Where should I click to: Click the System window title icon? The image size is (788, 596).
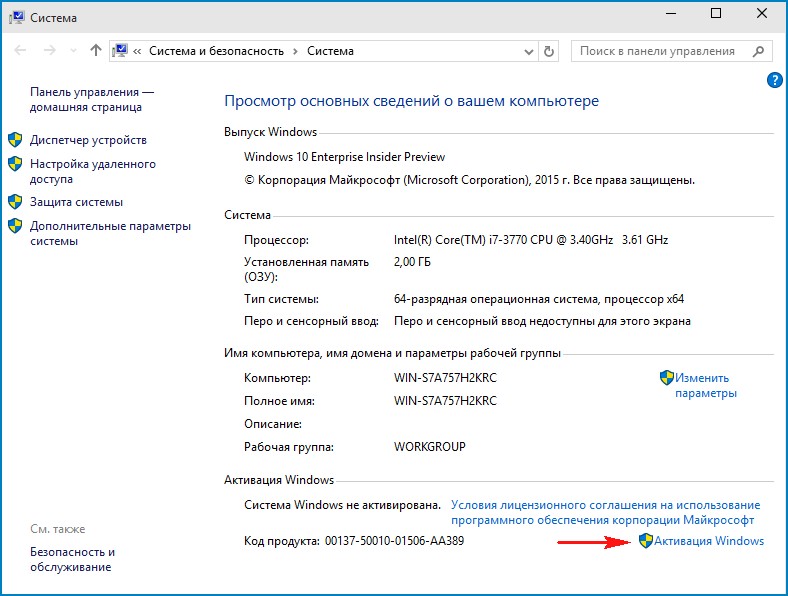click(17, 18)
